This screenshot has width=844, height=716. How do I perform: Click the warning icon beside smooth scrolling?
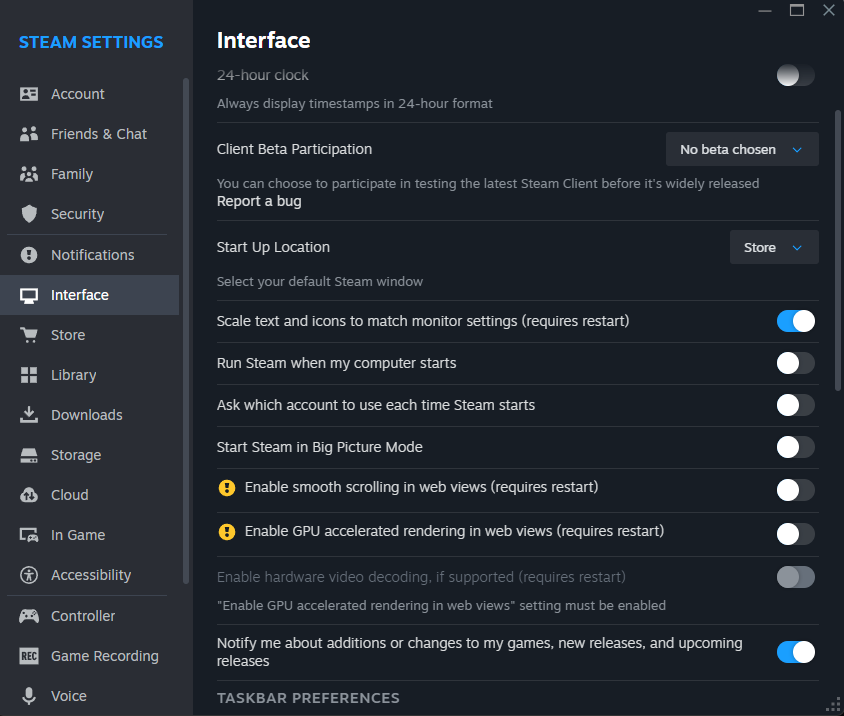(x=227, y=489)
